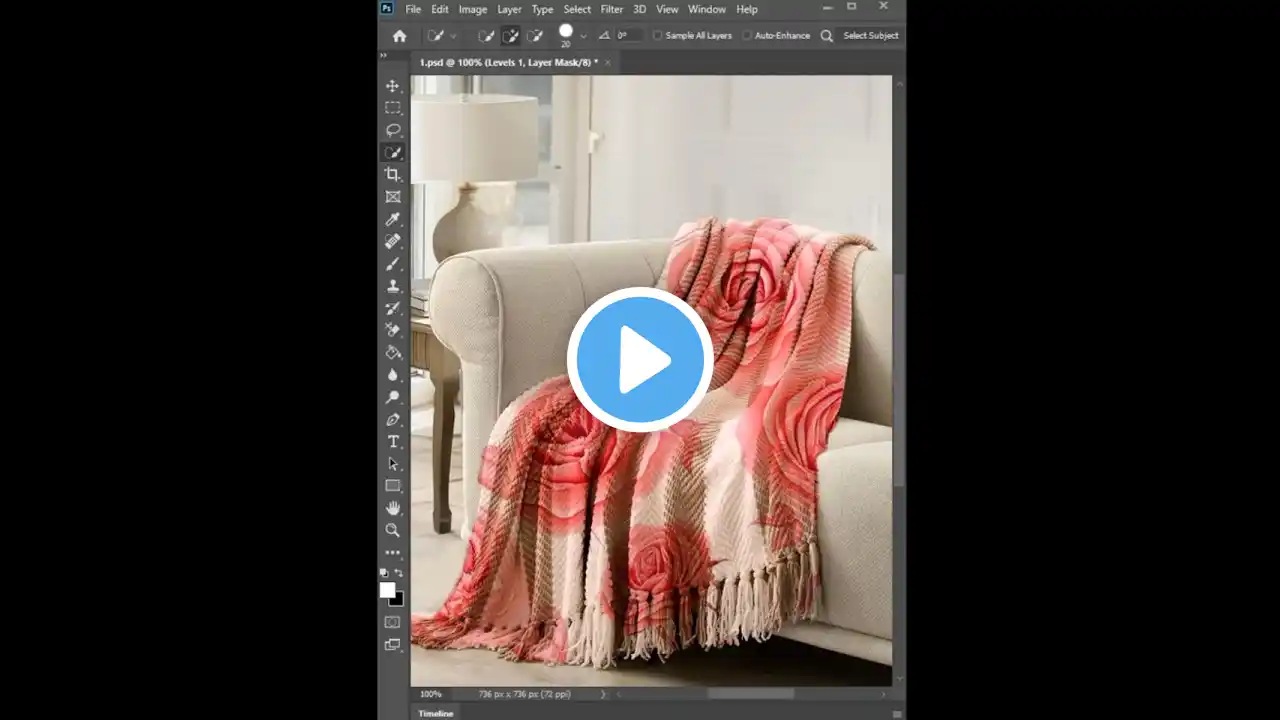The image size is (1280, 720).
Task: Select the Blur tool
Action: tap(393, 375)
